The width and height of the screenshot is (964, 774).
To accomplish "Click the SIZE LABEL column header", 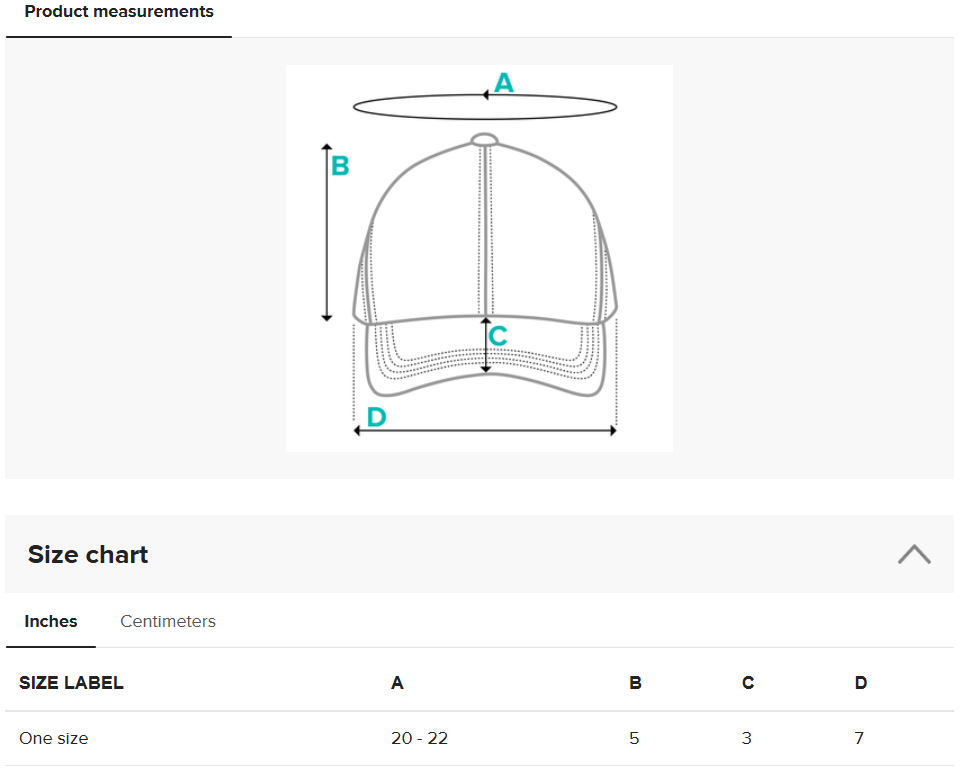I will point(71,683).
